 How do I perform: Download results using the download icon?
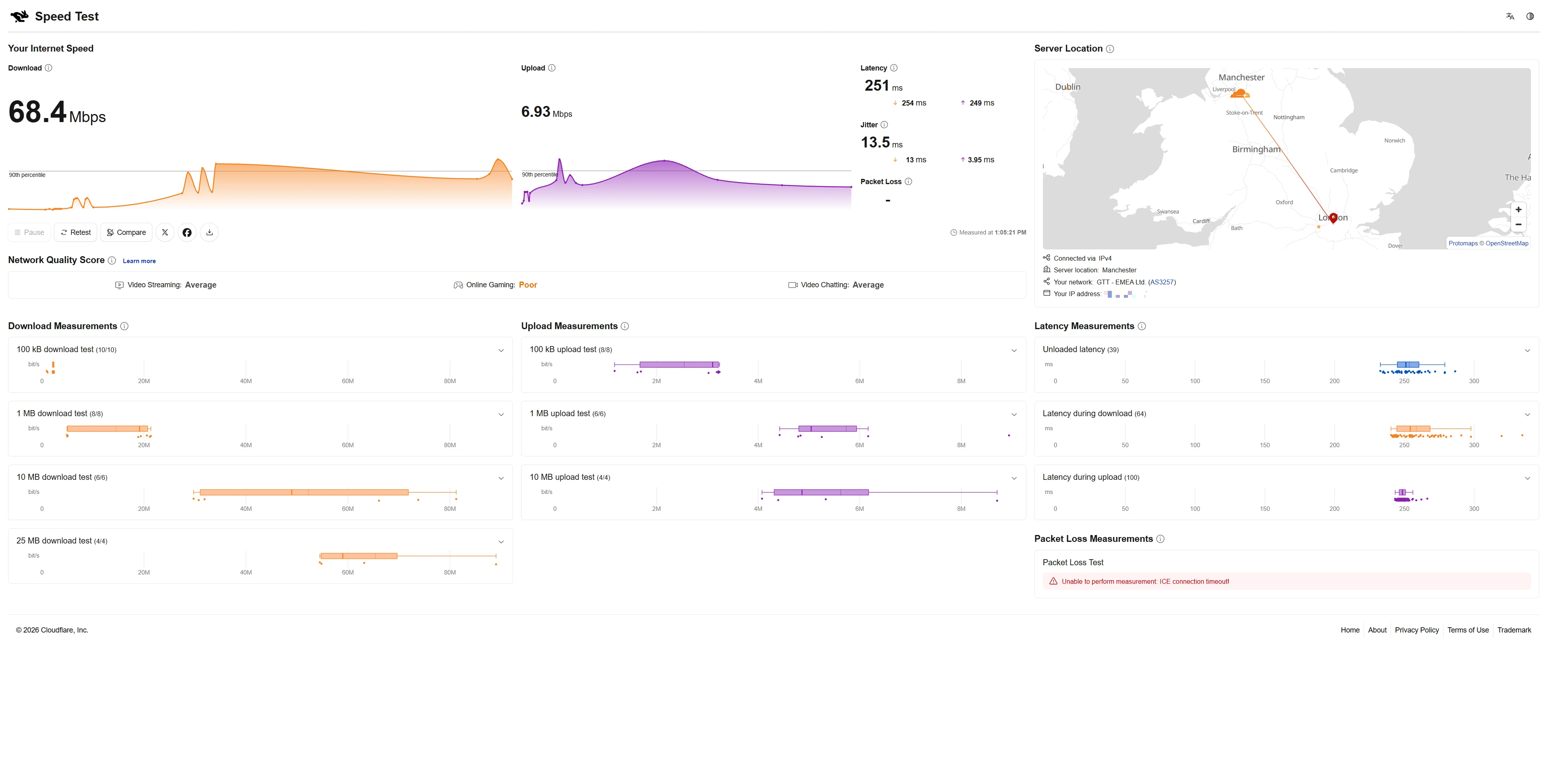[210, 232]
